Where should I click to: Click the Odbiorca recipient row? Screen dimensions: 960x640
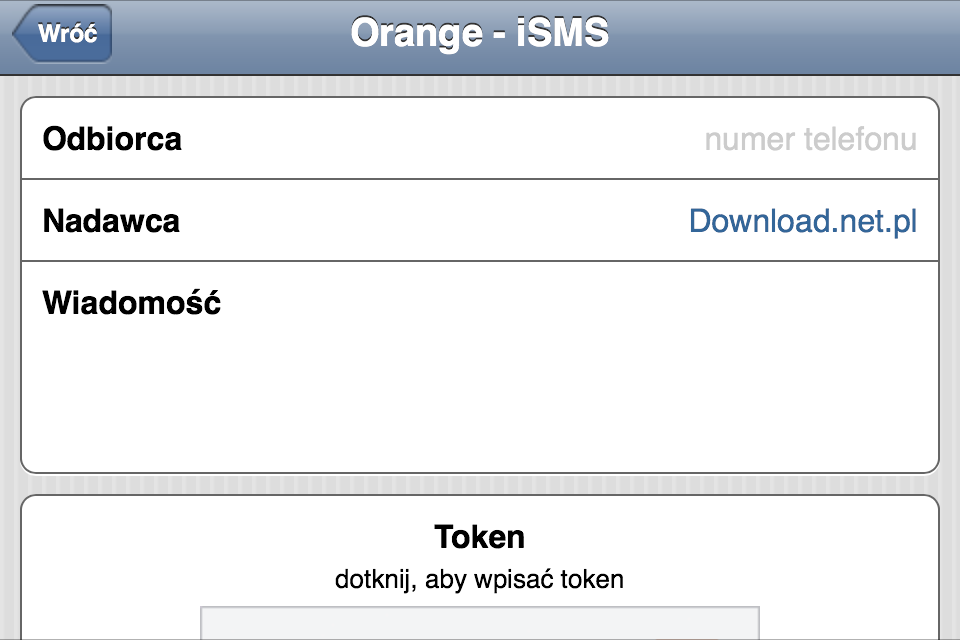pyautogui.click(x=480, y=138)
